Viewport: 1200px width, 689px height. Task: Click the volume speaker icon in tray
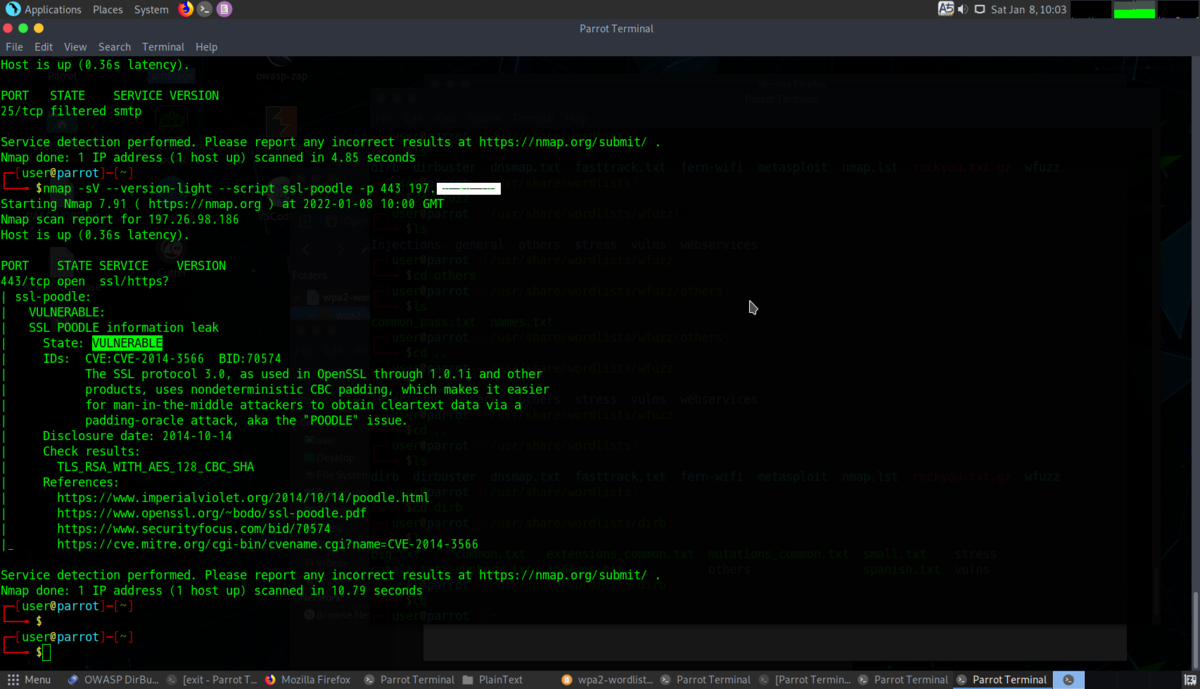click(962, 9)
